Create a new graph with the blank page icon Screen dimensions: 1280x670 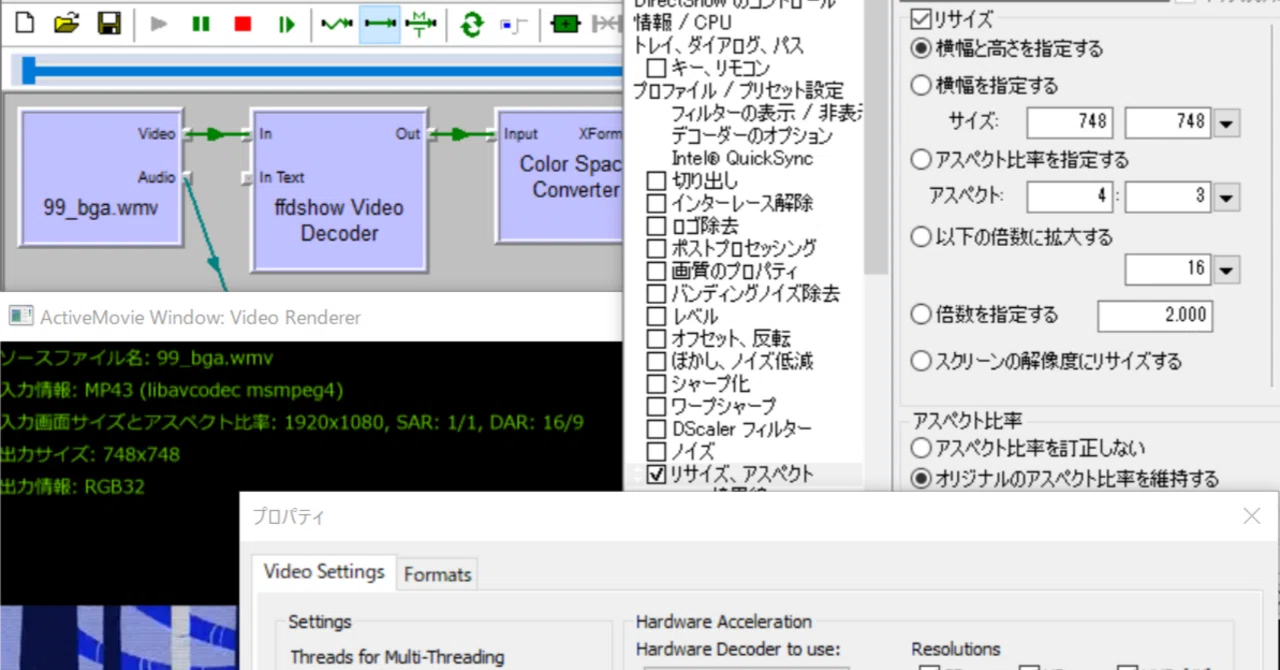25,23
